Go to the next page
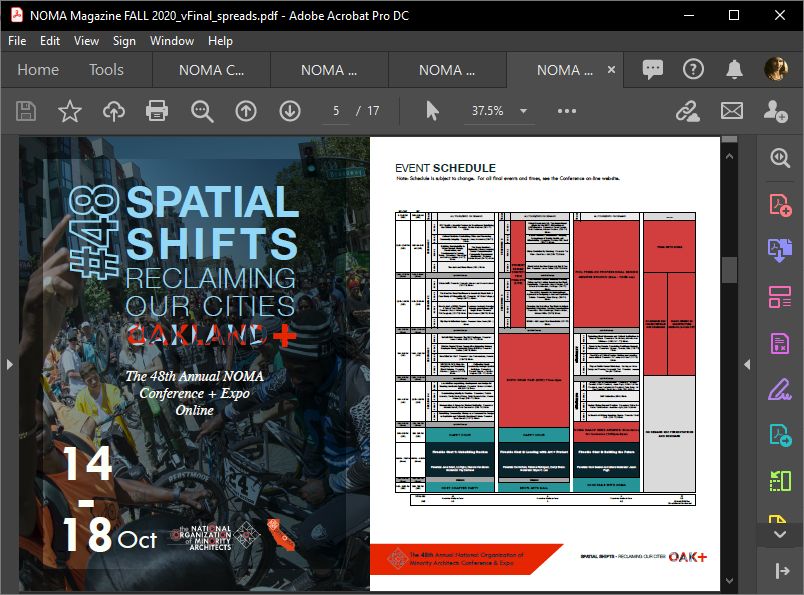The width and height of the screenshot is (804, 595). (290, 111)
